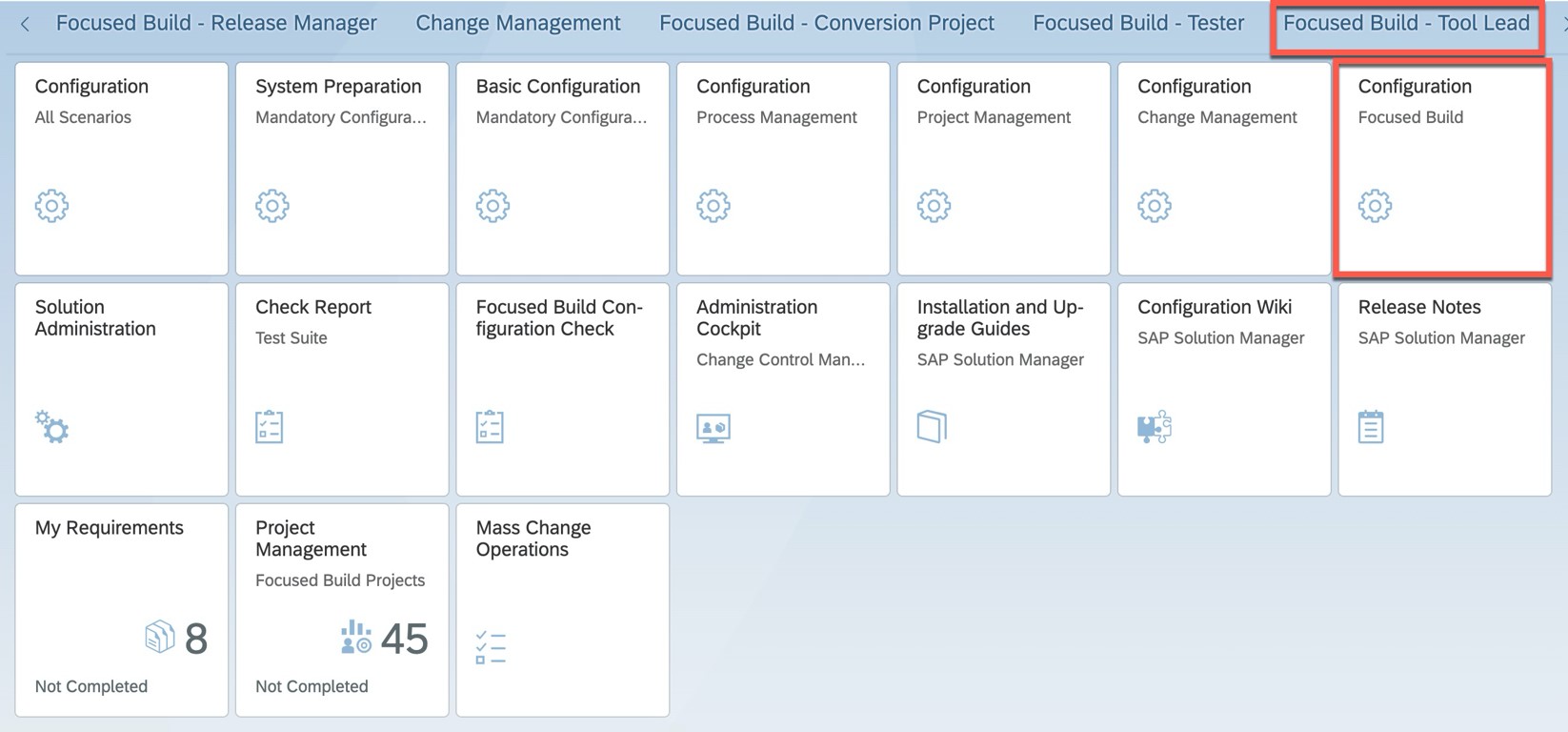The height and width of the screenshot is (732, 1568).
Task: Click the book icon on Installation Guides tile
Action: point(932,426)
